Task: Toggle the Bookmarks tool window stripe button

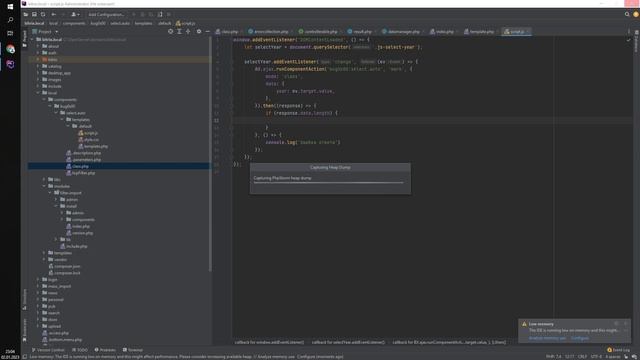Action: point(24,330)
